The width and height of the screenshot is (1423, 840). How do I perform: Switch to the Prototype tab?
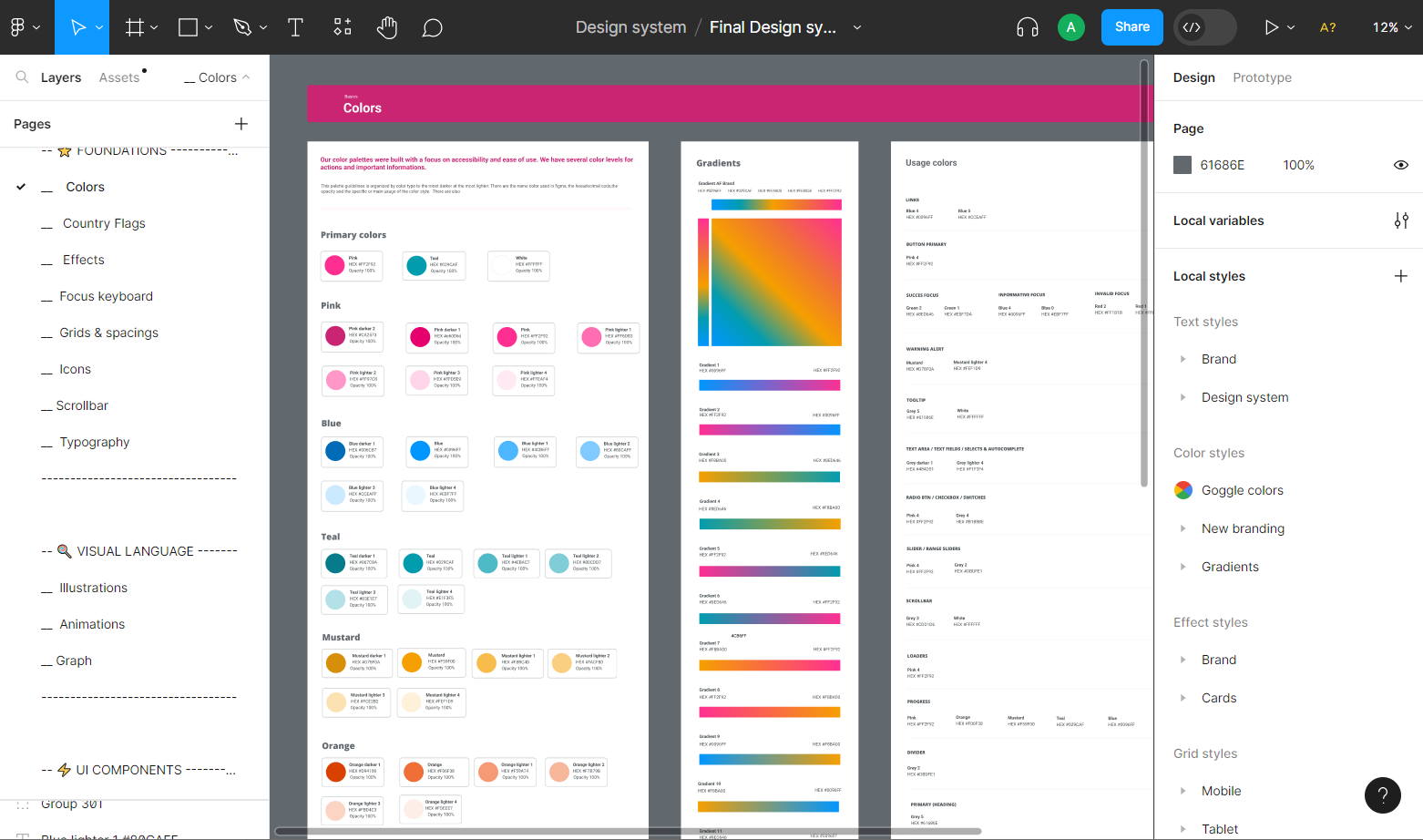pyautogui.click(x=1262, y=77)
